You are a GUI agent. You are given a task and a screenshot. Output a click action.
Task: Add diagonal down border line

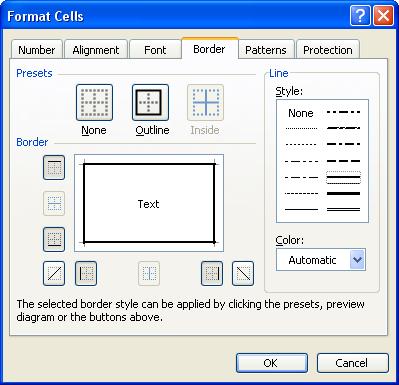[243, 274]
